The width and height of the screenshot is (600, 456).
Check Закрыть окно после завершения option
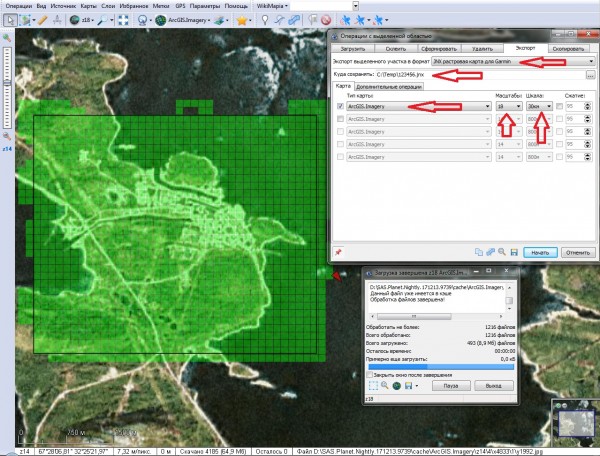pos(370,375)
